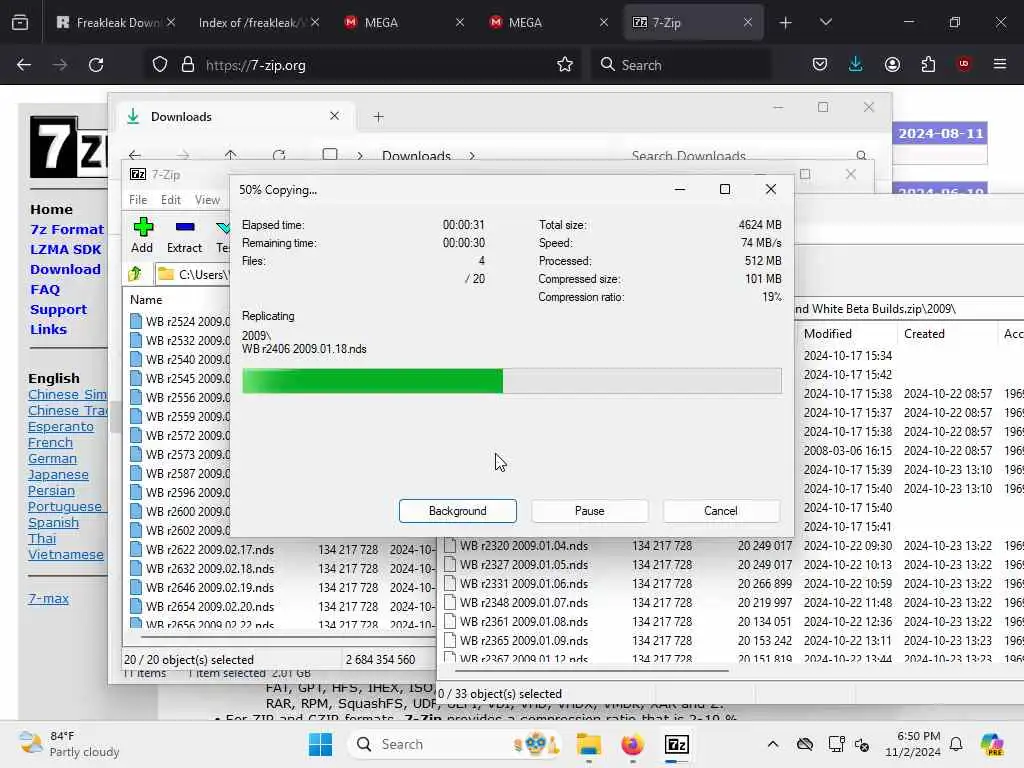Viewport: 1024px width, 768px height.
Task: Open the browser downloads panel icon
Action: pos(856,65)
